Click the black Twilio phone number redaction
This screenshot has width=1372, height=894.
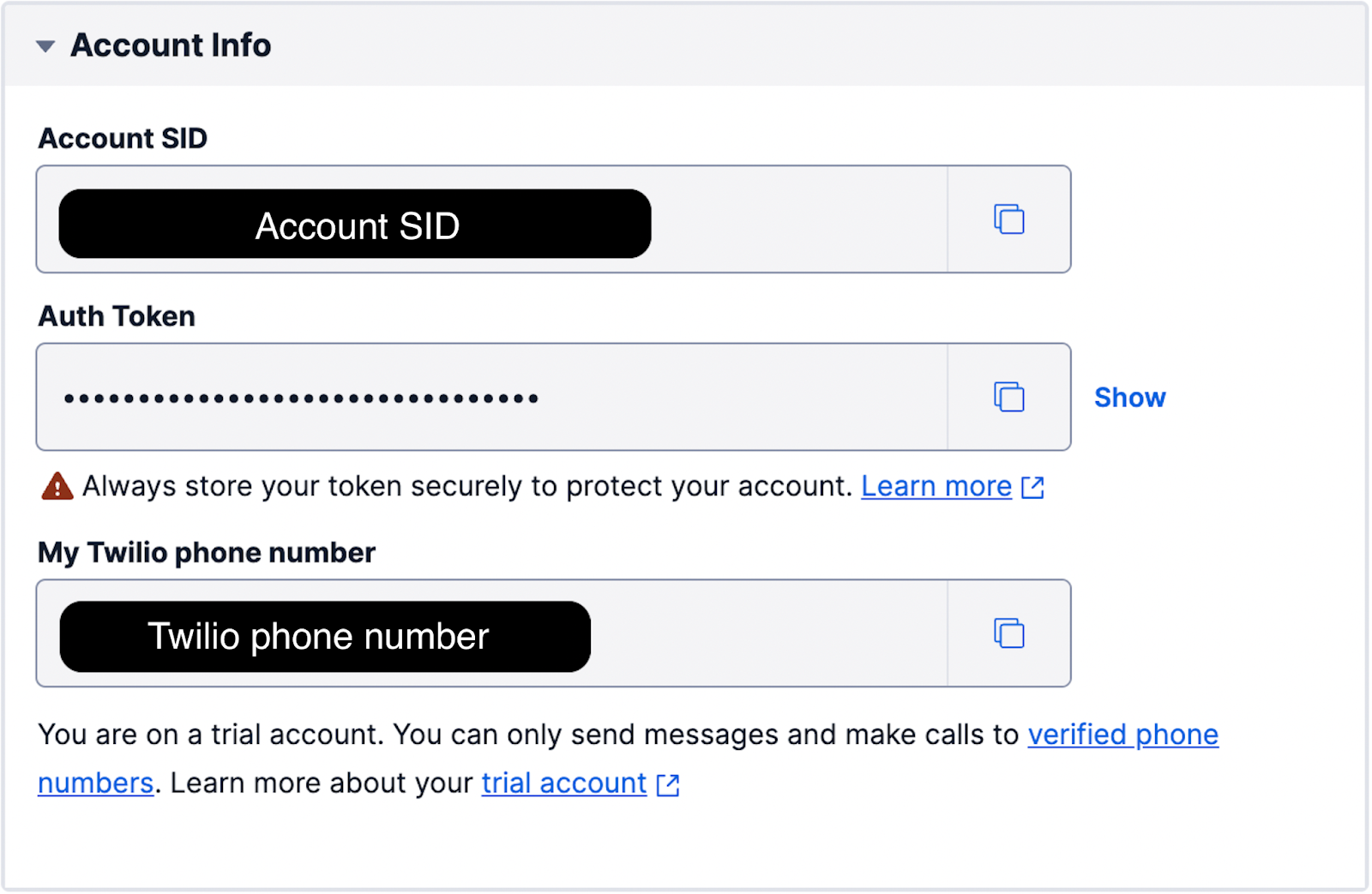(x=325, y=637)
